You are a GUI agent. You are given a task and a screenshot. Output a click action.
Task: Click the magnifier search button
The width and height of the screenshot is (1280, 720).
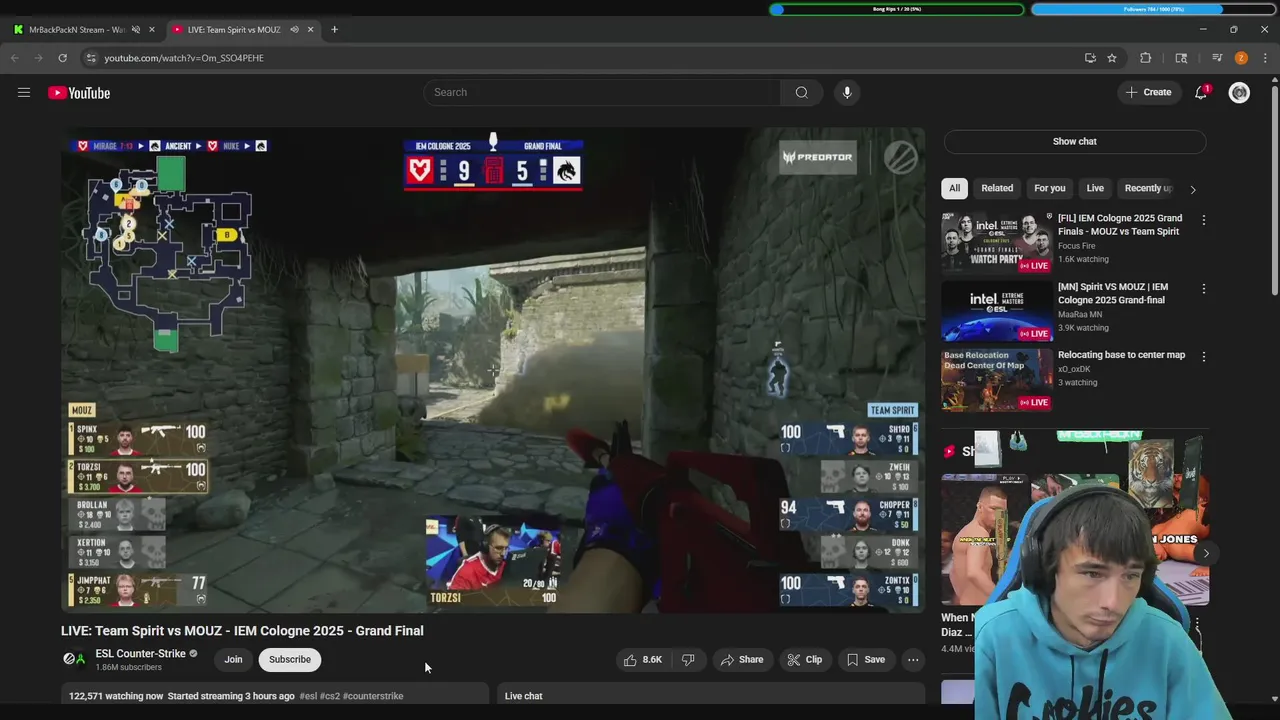coord(801,92)
